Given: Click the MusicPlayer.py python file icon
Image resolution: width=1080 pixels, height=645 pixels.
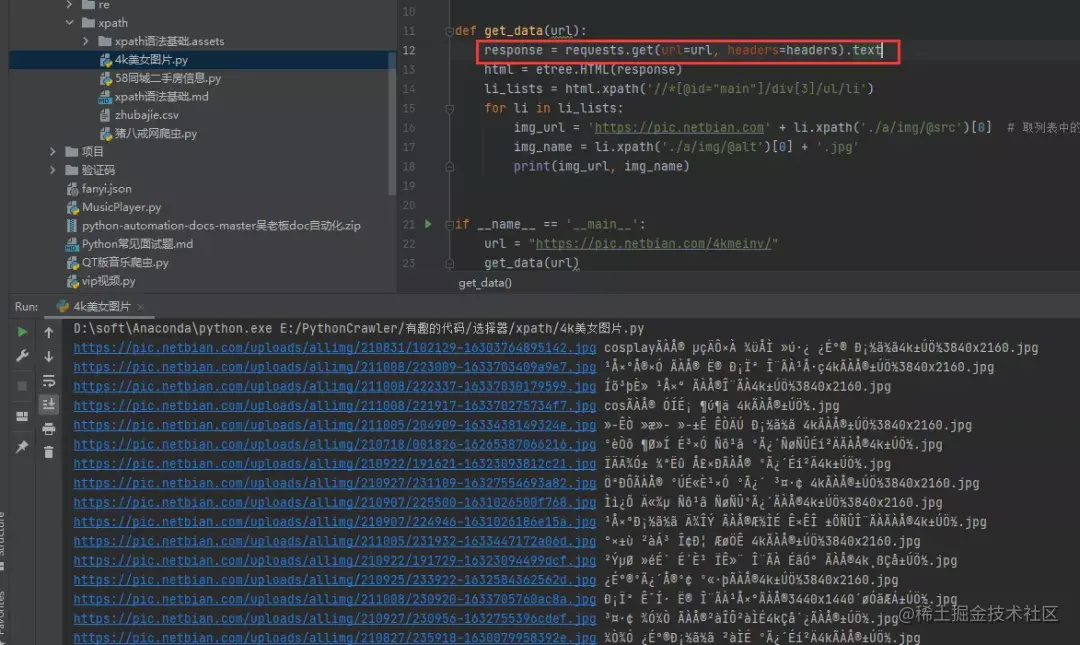Looking at the screenshot, I should [x=72, y=207].
